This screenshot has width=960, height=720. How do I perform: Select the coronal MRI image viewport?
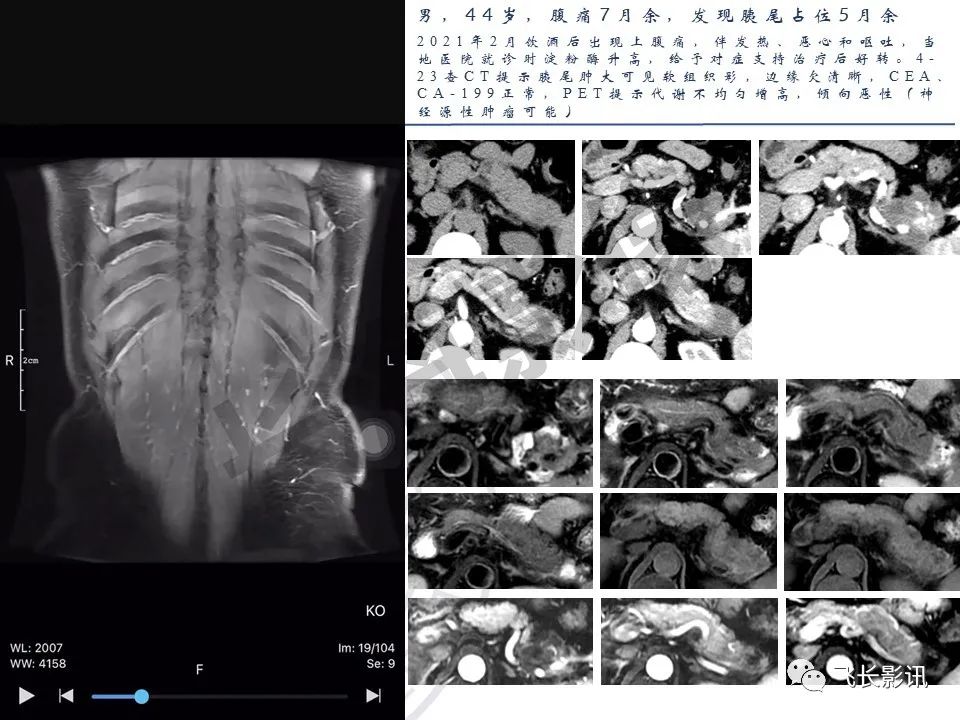point(202,358)
